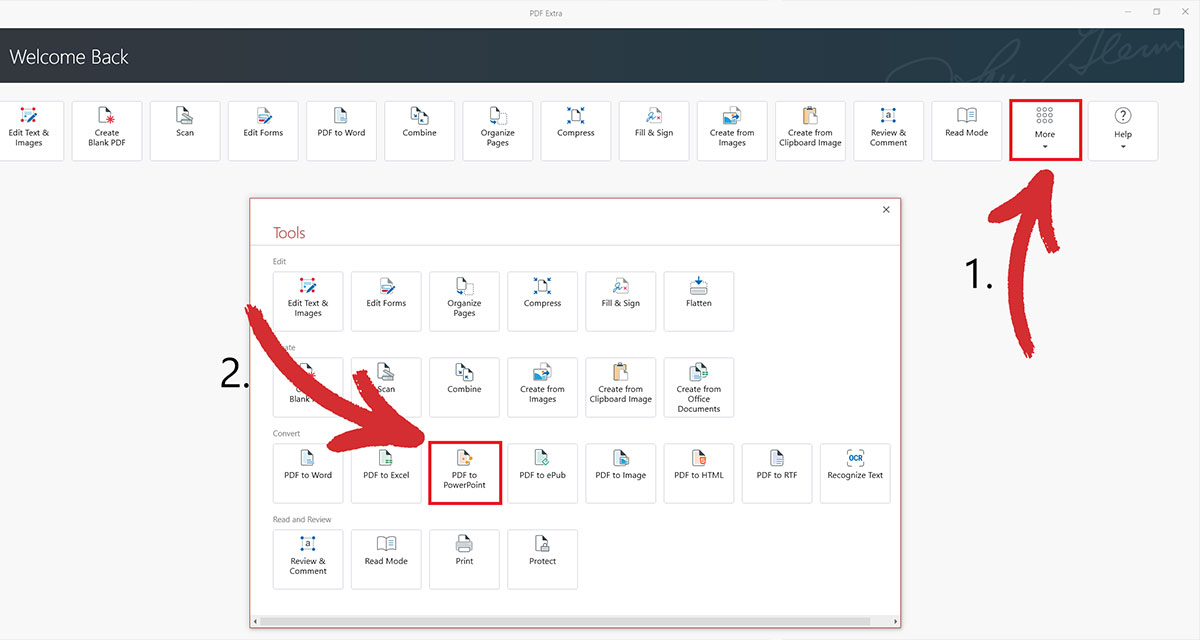
Task: Click Create from Office Documents
Action: (x=699, y=387)
